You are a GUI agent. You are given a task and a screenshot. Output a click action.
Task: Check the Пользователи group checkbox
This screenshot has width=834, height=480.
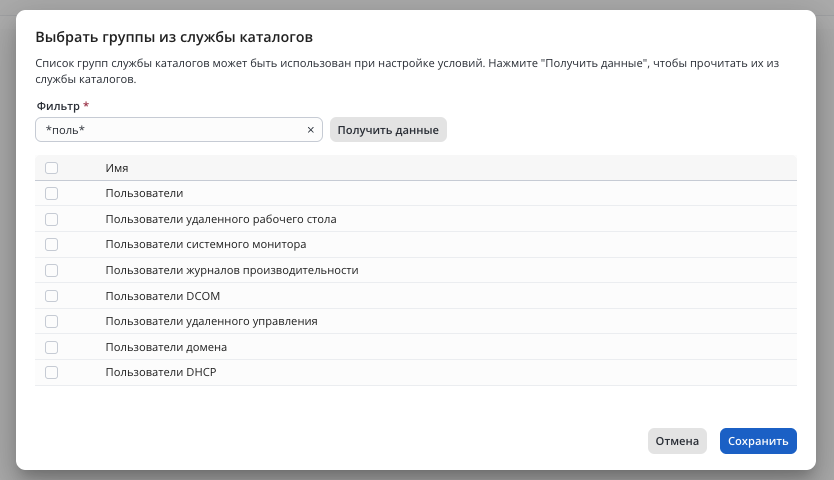click(52, 193)
